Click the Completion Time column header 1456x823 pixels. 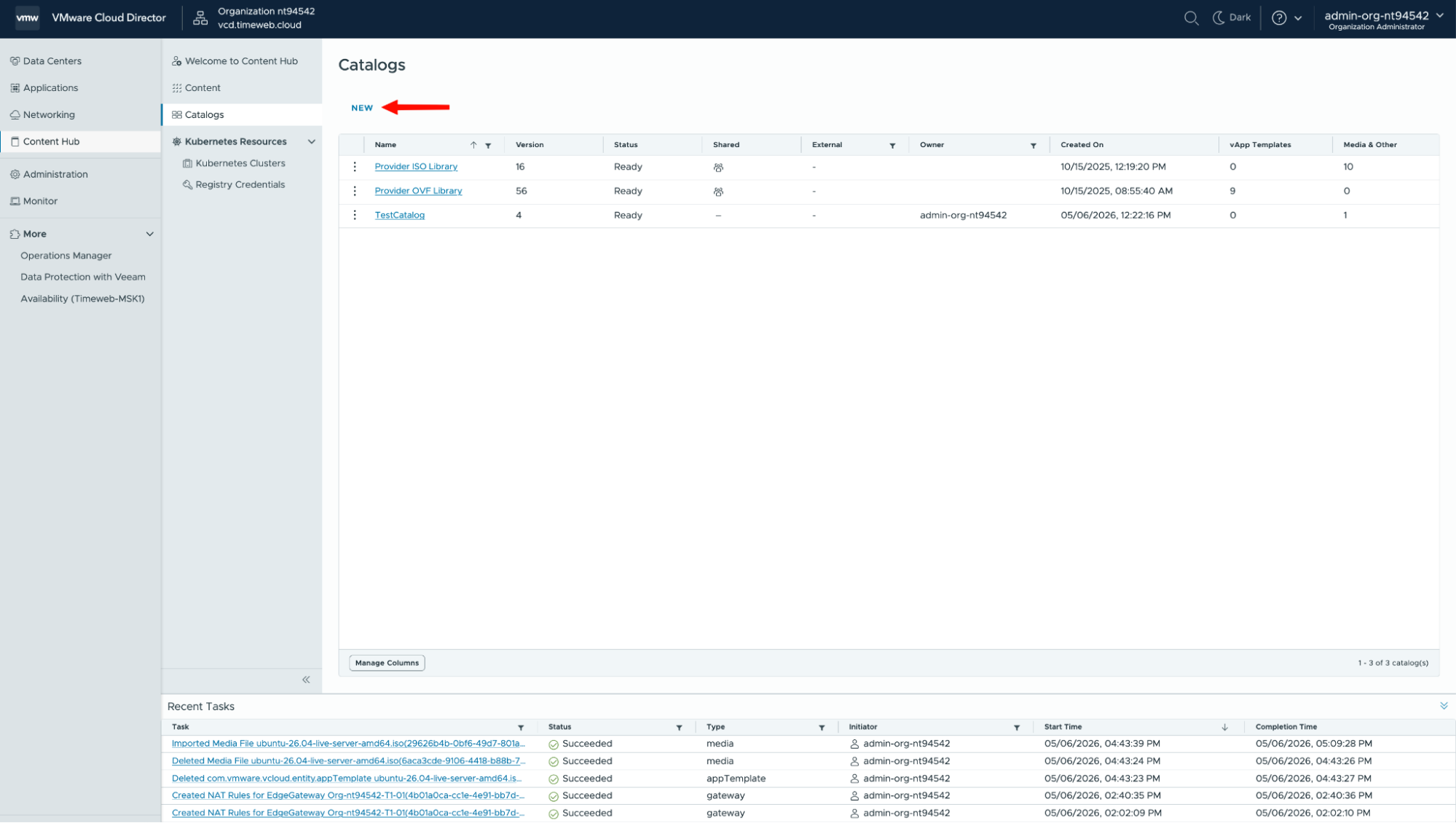point(1286,728)
